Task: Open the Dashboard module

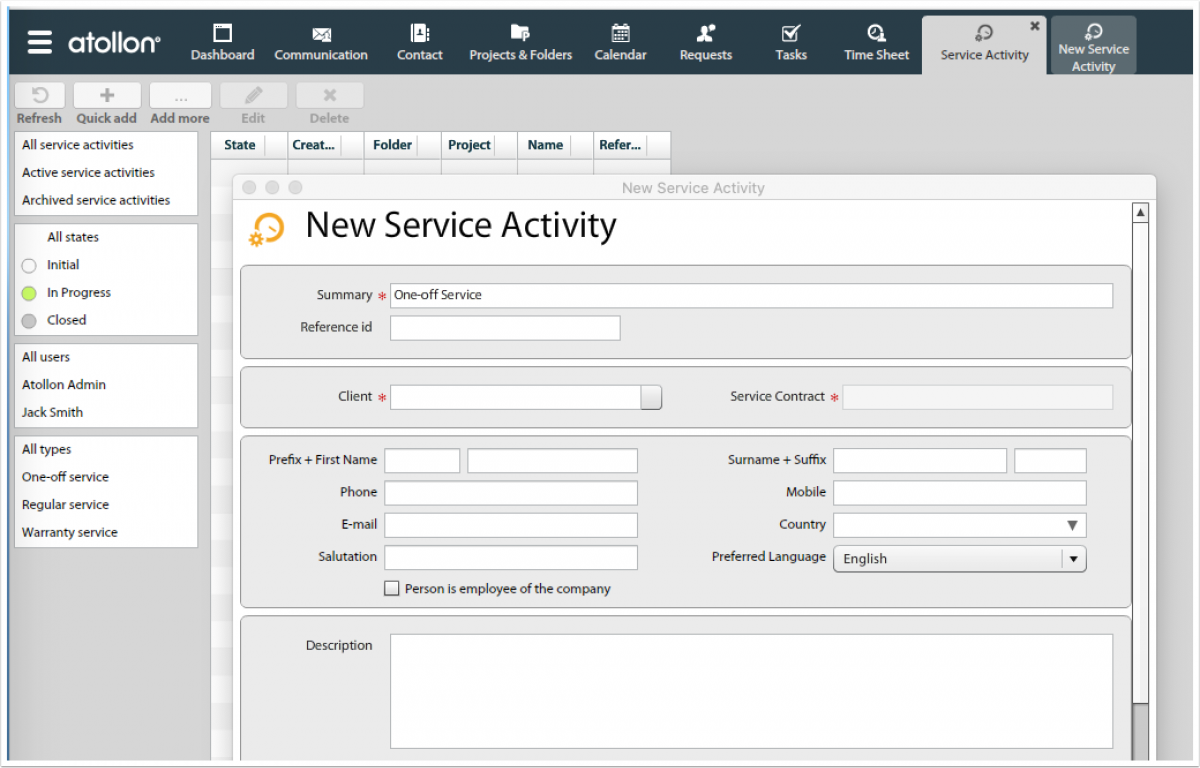Action: 222,44
